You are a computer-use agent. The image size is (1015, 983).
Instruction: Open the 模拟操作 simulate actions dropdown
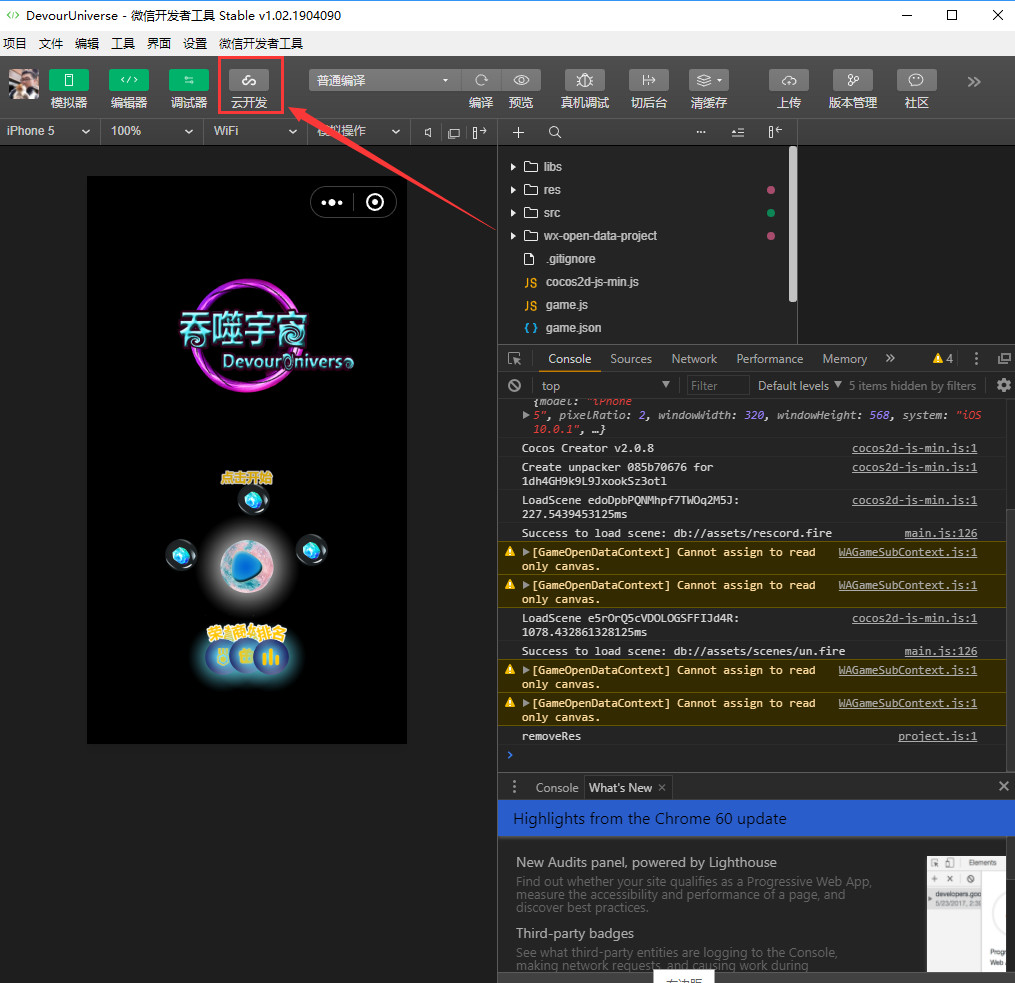pyautogui.click(x=358, y=131)
